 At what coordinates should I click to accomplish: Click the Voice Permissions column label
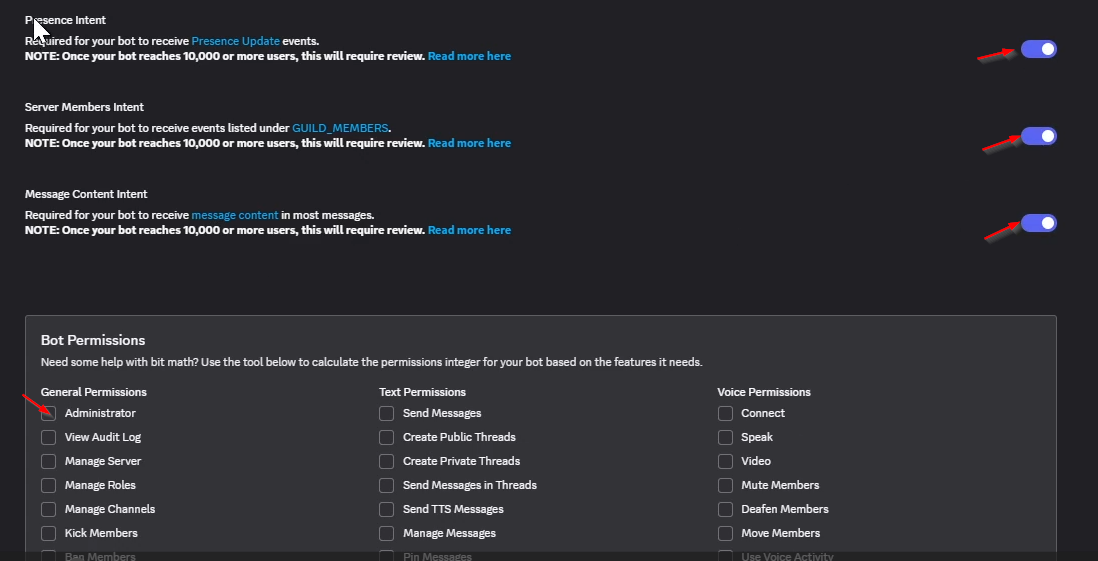[764, 392]
